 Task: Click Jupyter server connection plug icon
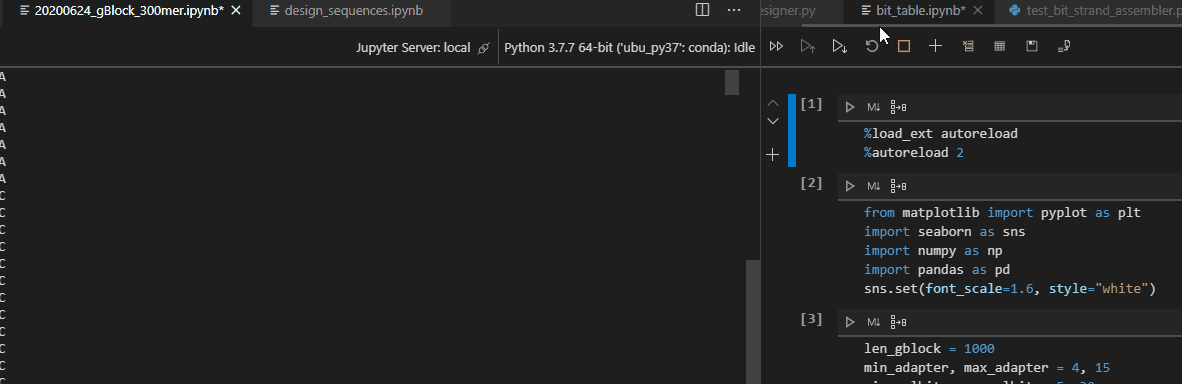pos(484,48)
